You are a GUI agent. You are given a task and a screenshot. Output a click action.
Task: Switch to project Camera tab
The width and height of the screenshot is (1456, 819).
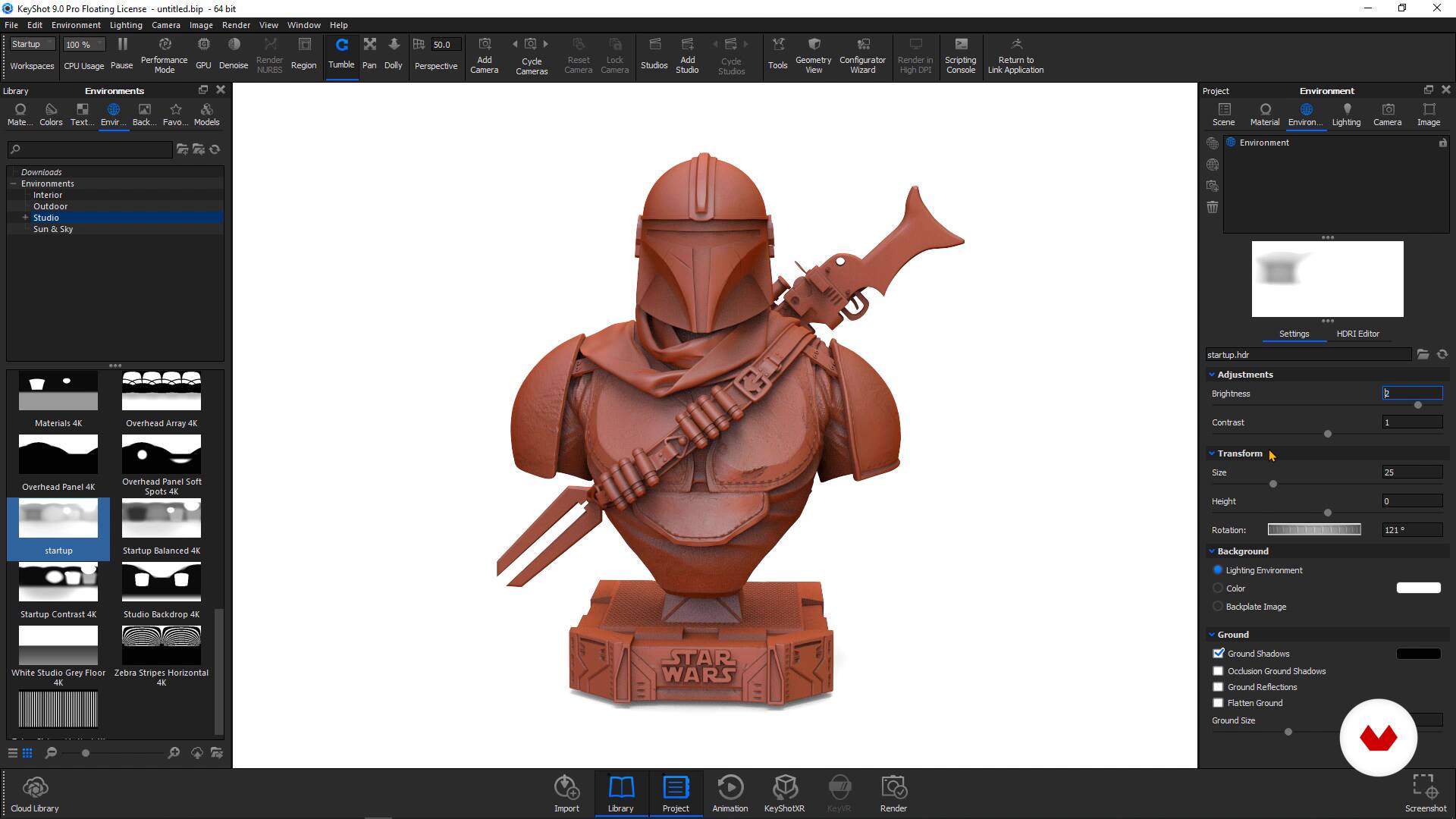pyautogui.click(x=1387, y=115)
